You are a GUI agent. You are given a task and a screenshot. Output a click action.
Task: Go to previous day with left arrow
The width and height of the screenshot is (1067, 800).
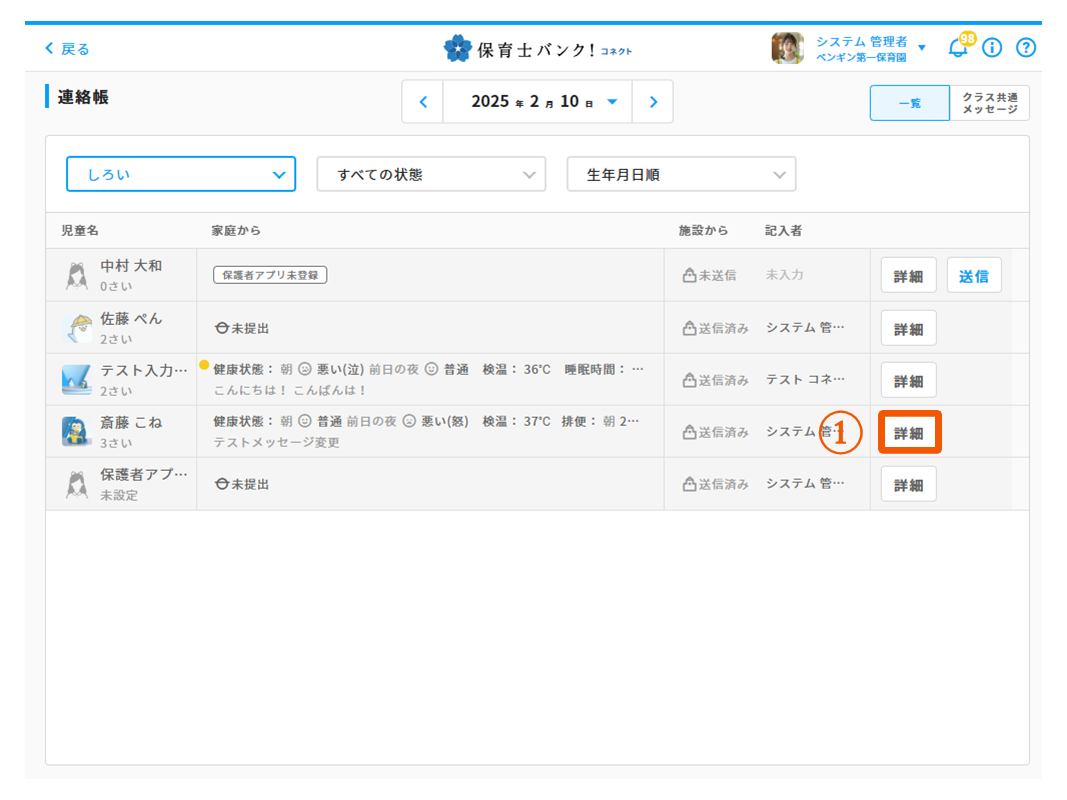point(423,102)
